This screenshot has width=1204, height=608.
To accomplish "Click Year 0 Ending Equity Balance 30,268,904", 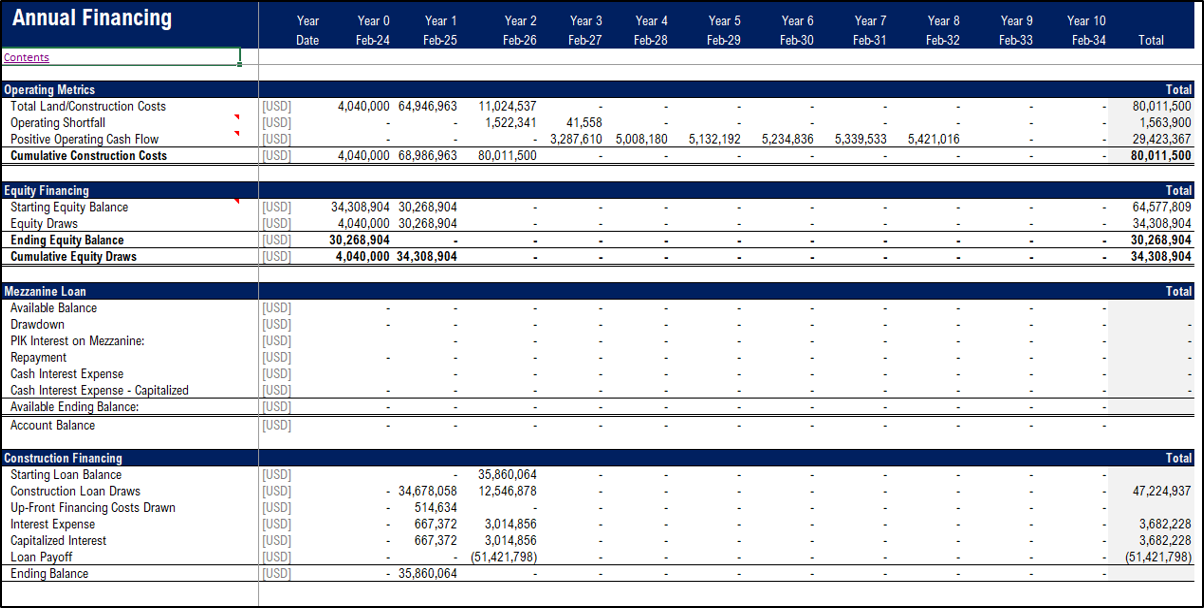I will coord(360,240).
